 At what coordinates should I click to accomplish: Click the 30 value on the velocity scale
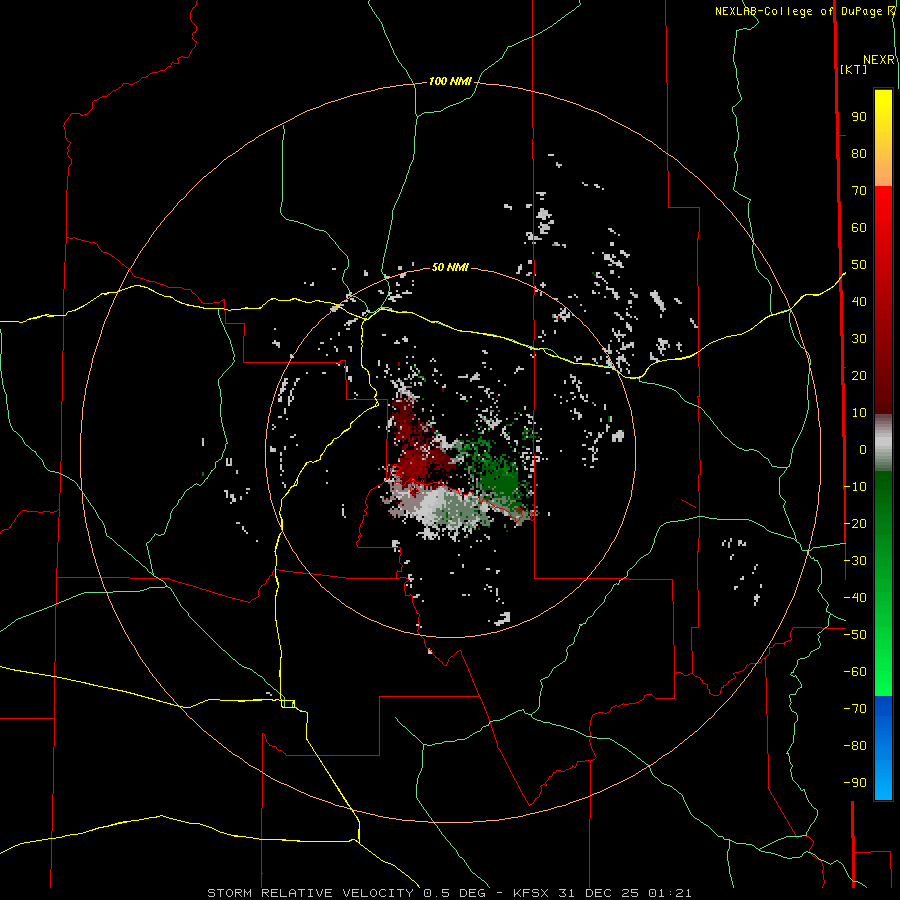pyautogui.click(x=859, y=339)
